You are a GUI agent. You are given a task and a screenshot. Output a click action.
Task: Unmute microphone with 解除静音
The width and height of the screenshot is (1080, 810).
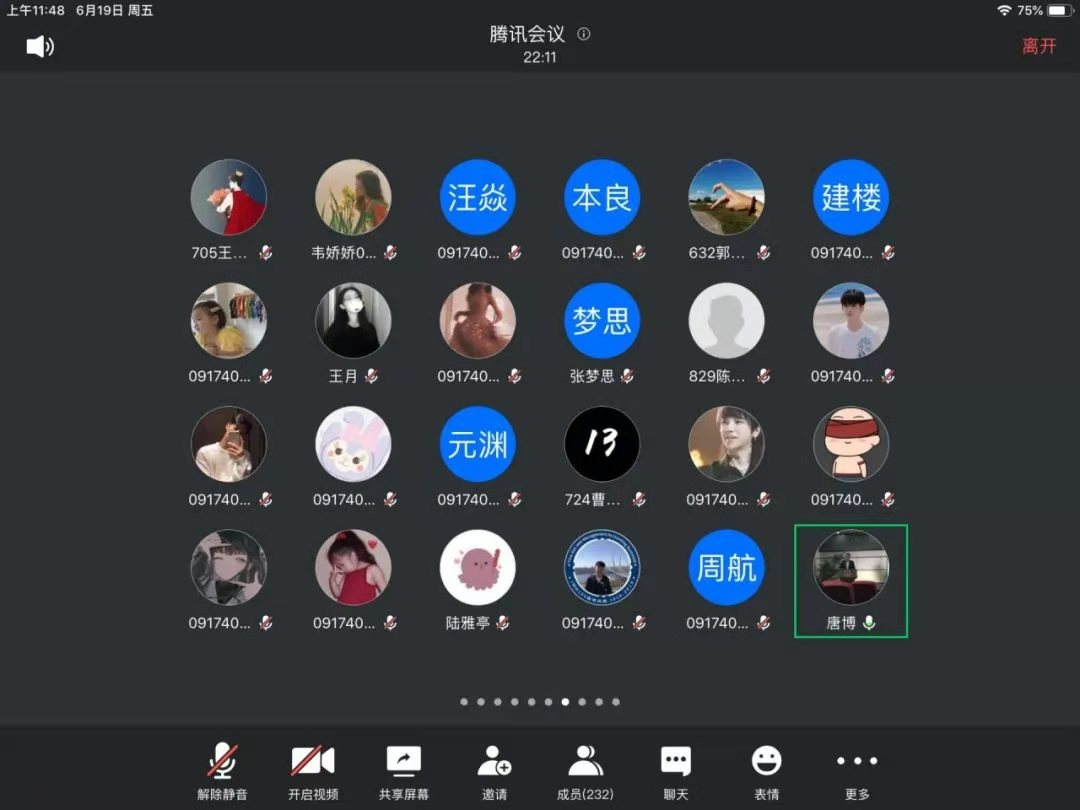[222, 772]
